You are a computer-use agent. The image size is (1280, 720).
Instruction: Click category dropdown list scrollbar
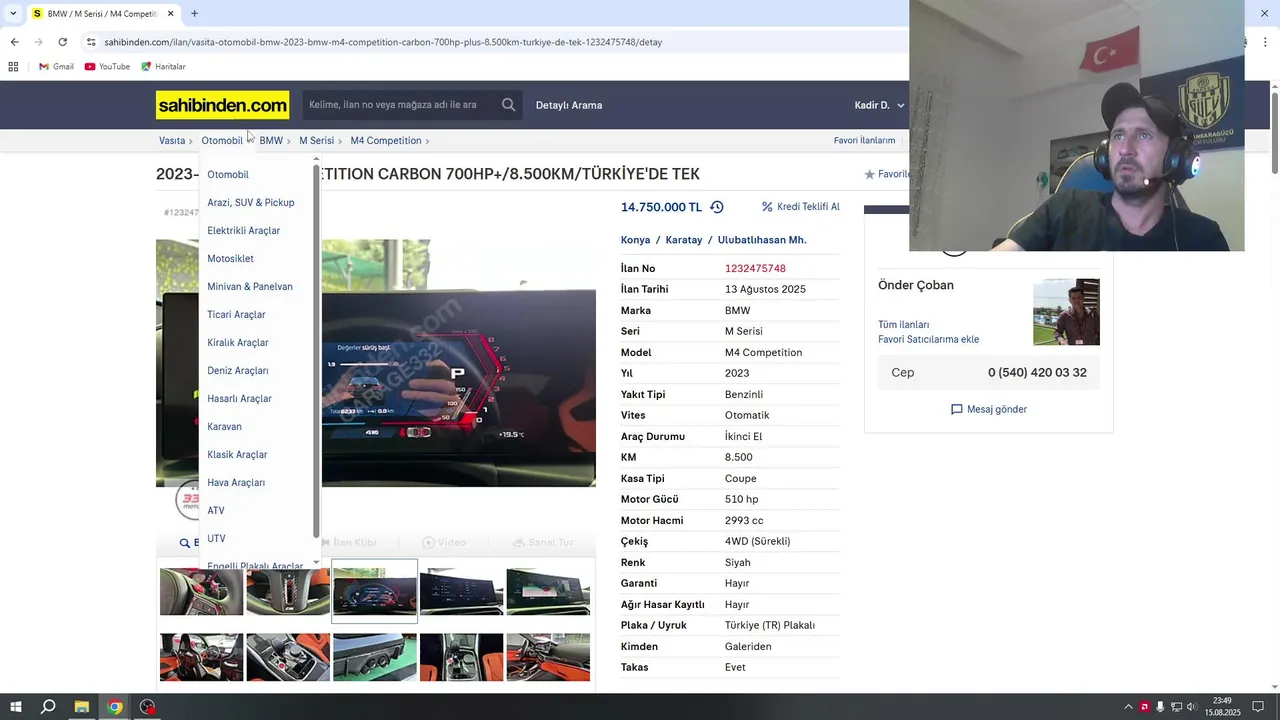click(316, 352)
